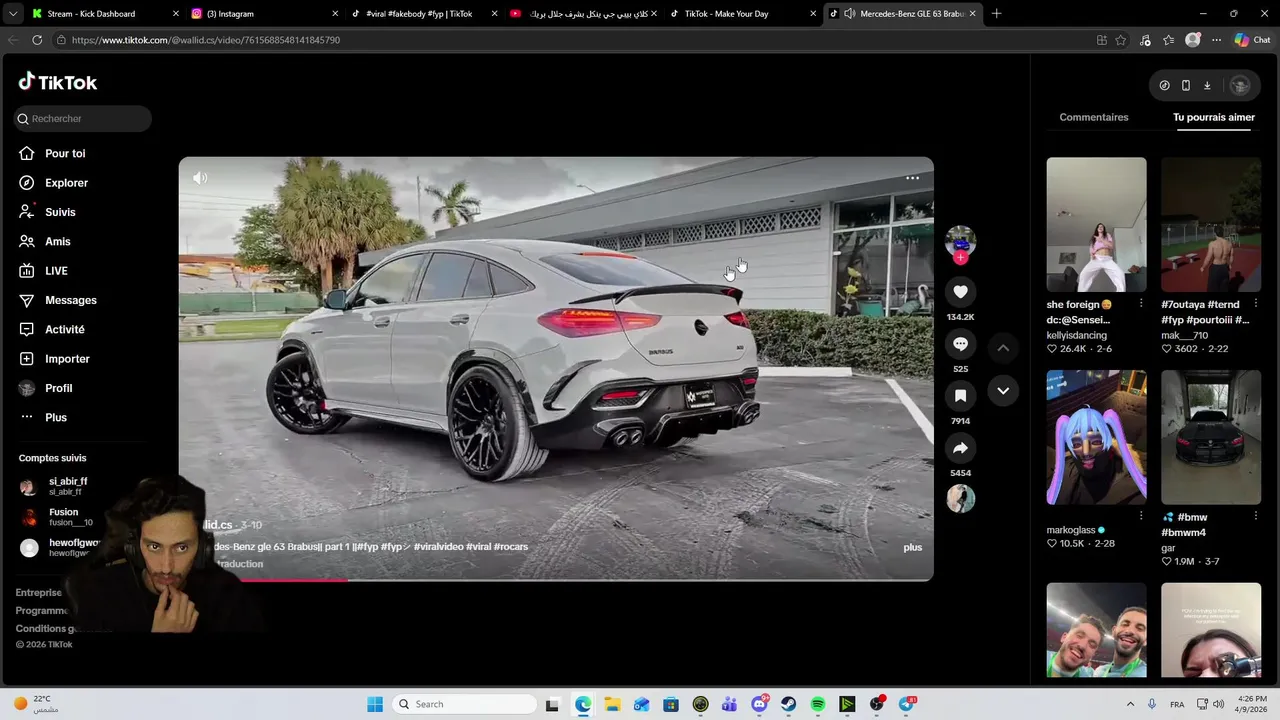Open #bmw #bmwm4 recommended video thumbnail

point(1211,437)
